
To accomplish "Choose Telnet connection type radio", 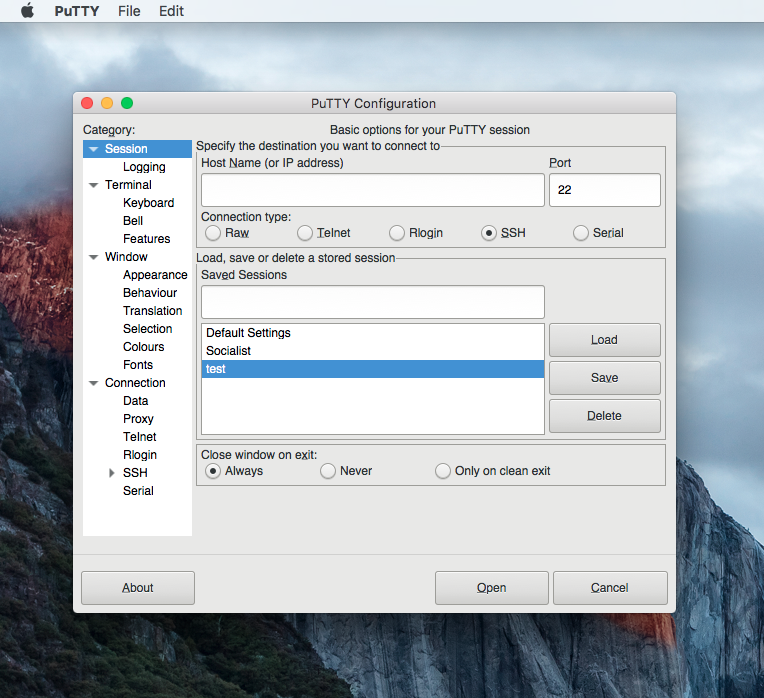I will pos(305,233).
